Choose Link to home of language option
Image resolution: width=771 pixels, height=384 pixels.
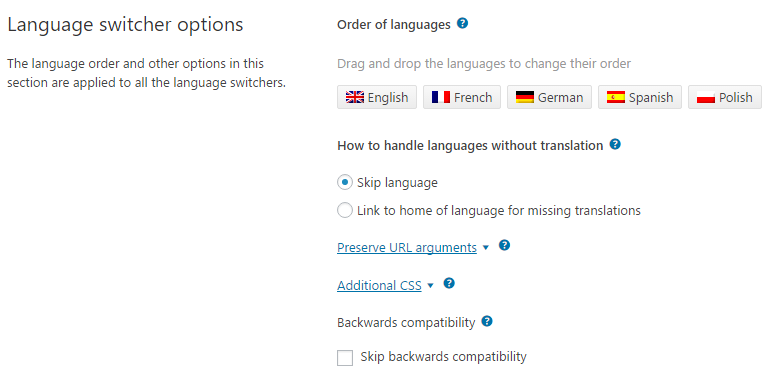(345, 210)
